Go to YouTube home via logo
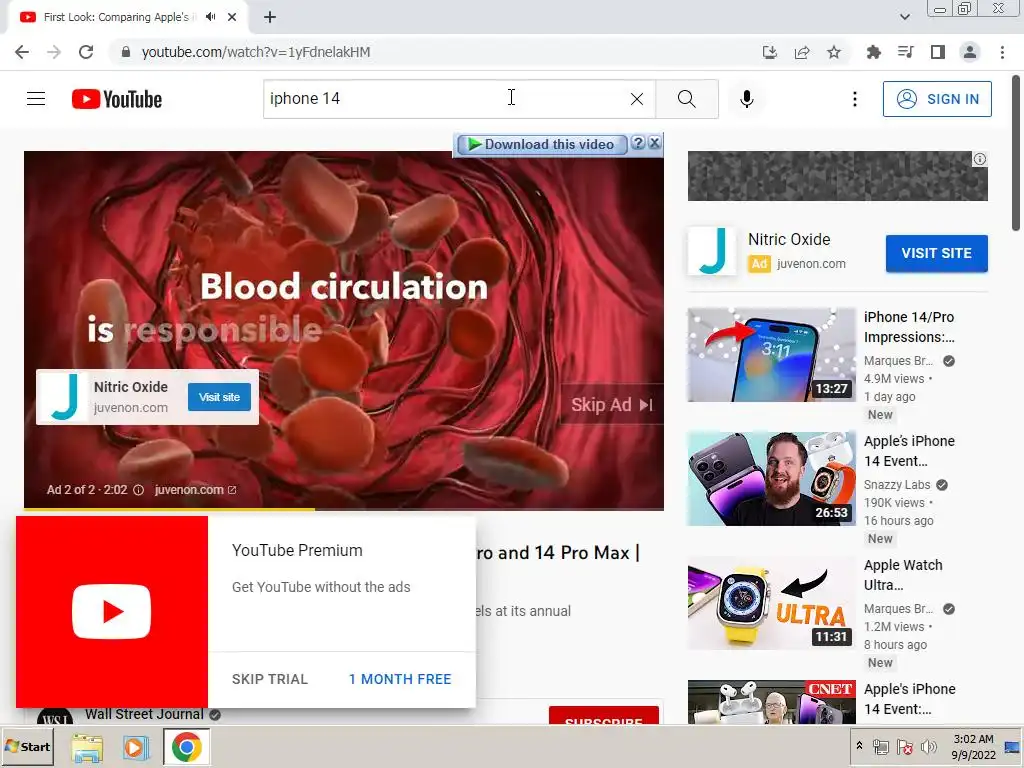The width and height of the screenshot is (1024, 768). (x=117, y=99)
